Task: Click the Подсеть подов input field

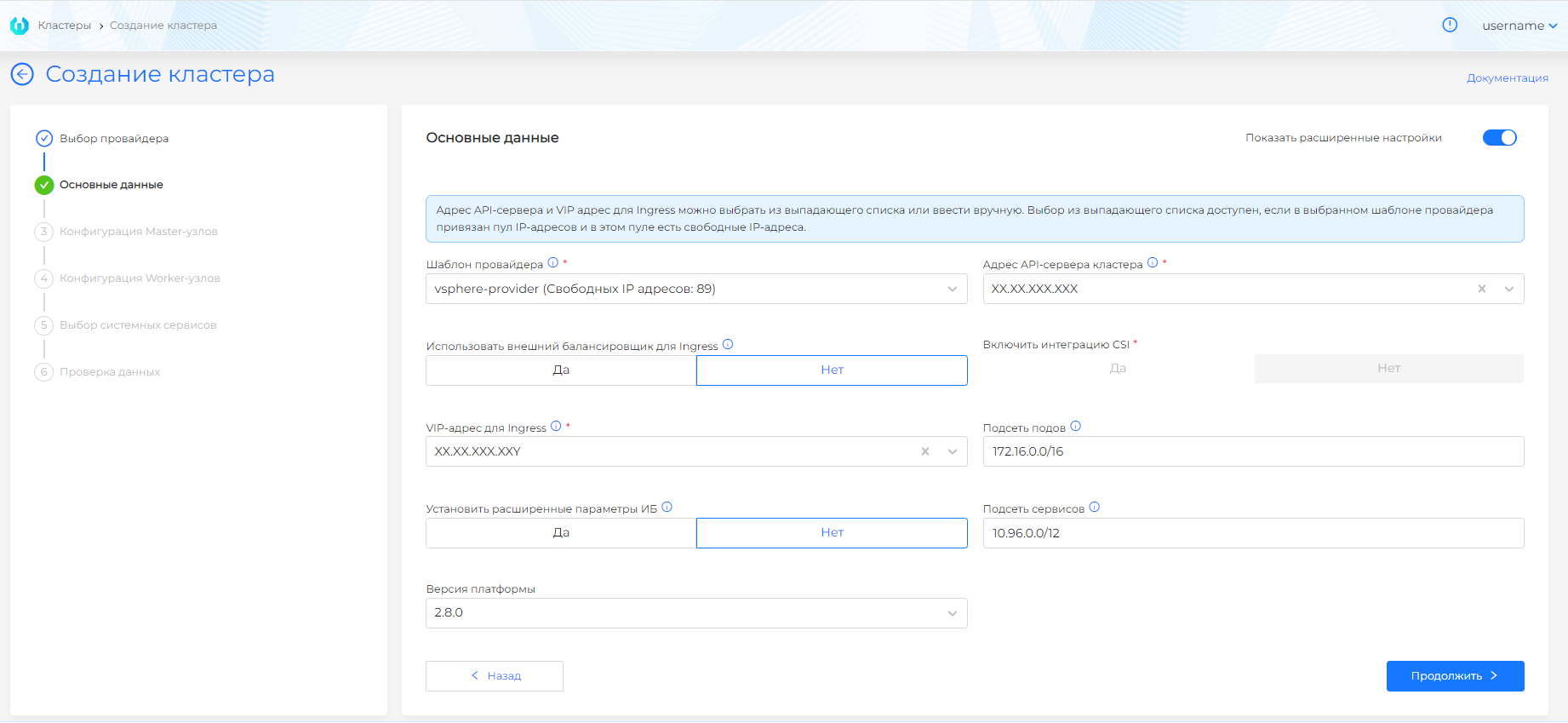Action: click(1253, 452)
